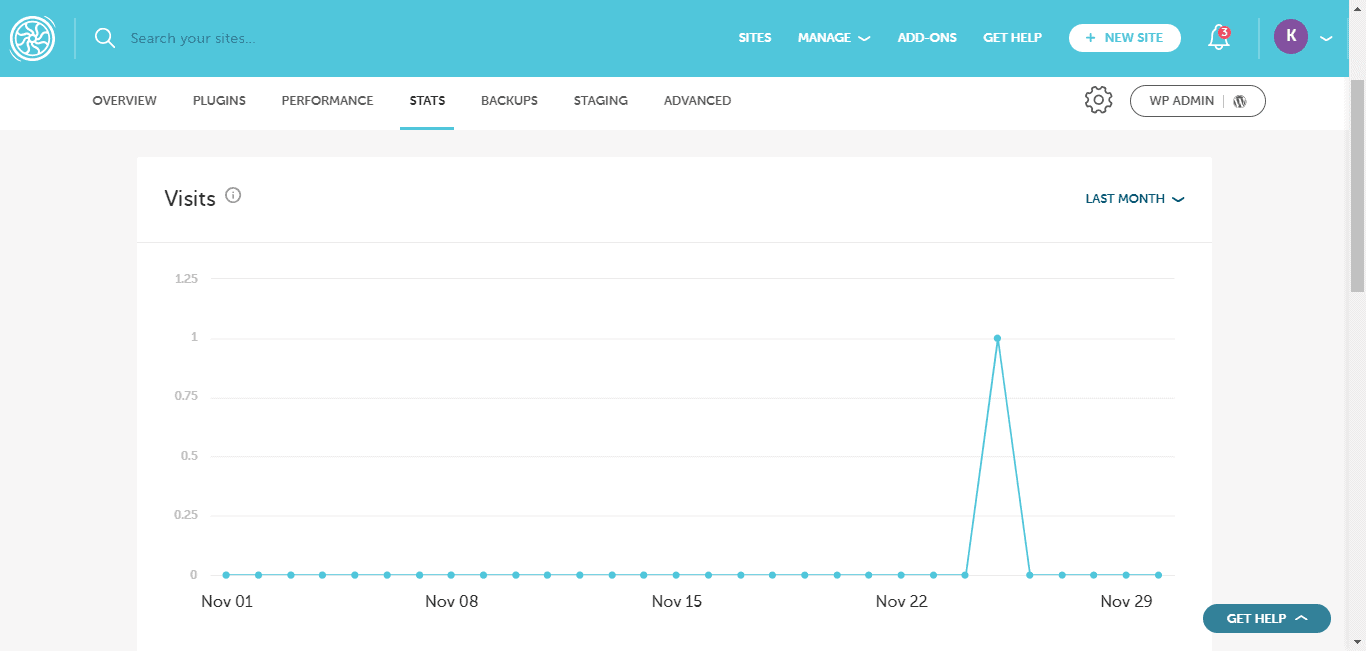Open the notifications bell
The width and height of the screenshot is (1366, 651).
[1218, 38]
